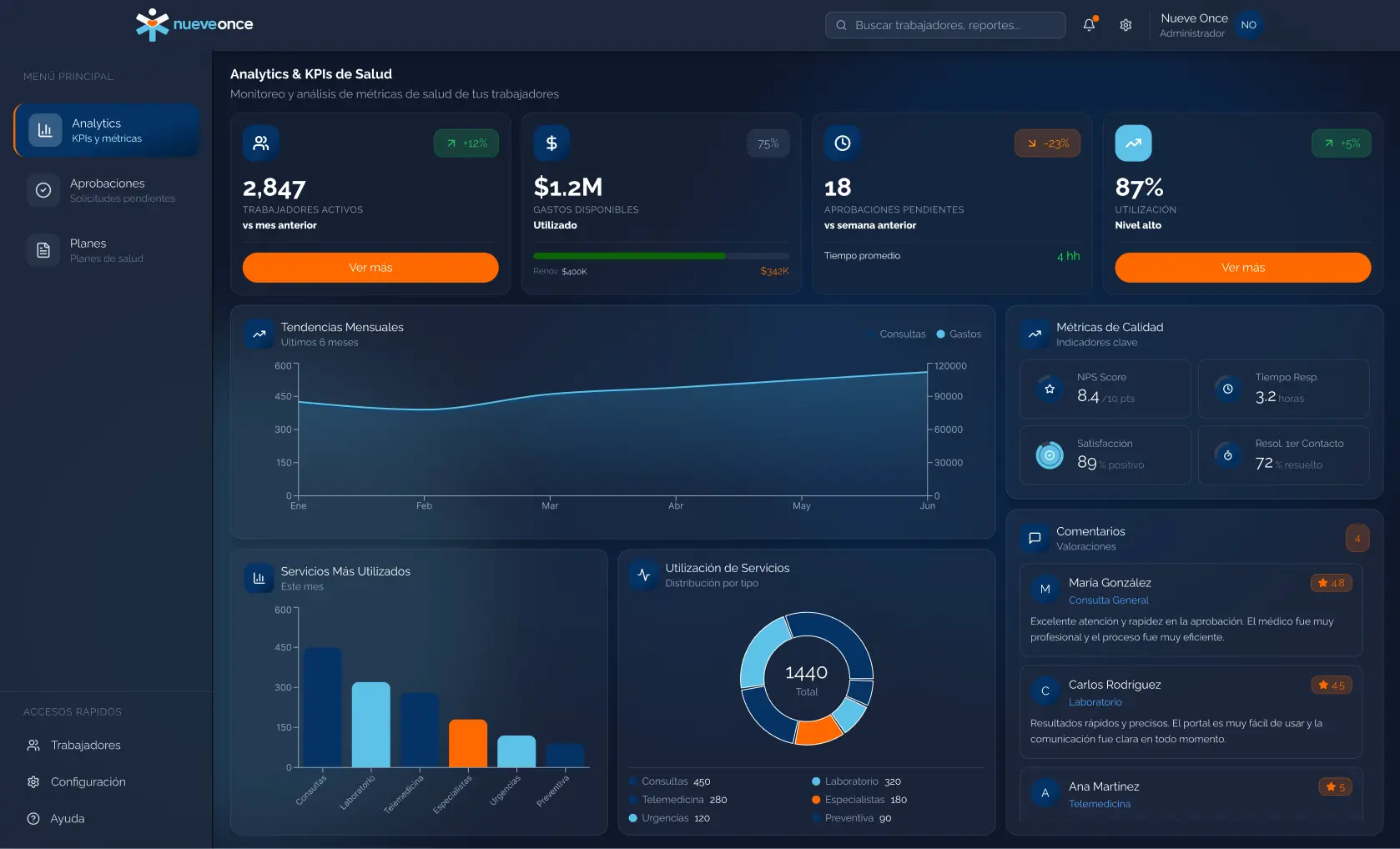Click the dollar sign expenses icon
This screenshot has width=1400, height=849.
pyautogui.click(x=551, y=143)
